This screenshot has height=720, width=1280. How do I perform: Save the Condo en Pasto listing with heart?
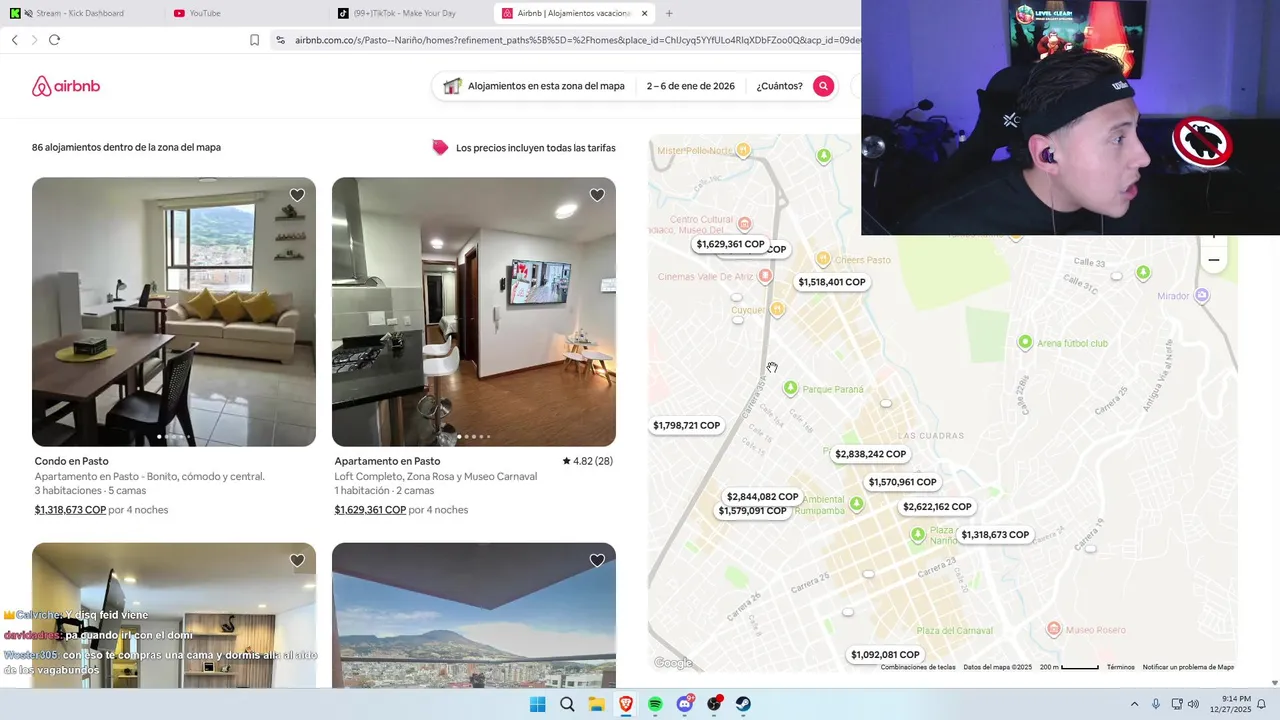point(297,195)
